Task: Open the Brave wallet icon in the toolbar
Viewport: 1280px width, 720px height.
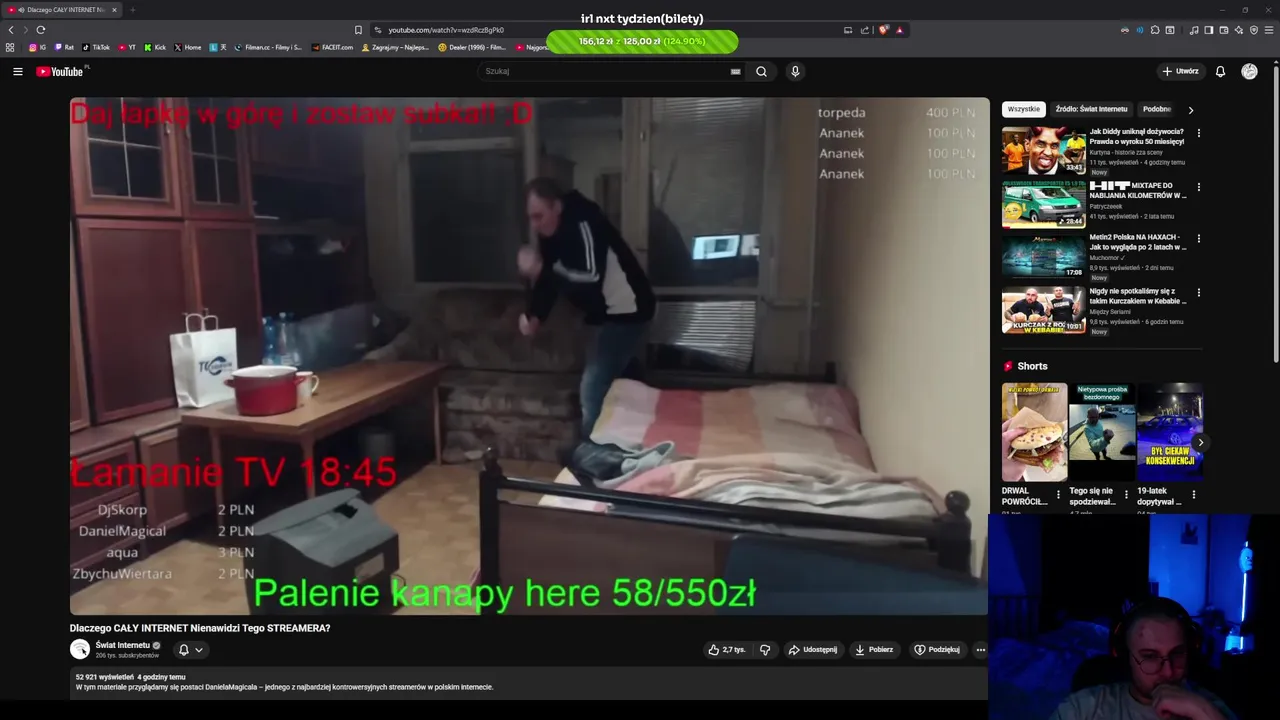Action: (1223, 30)
